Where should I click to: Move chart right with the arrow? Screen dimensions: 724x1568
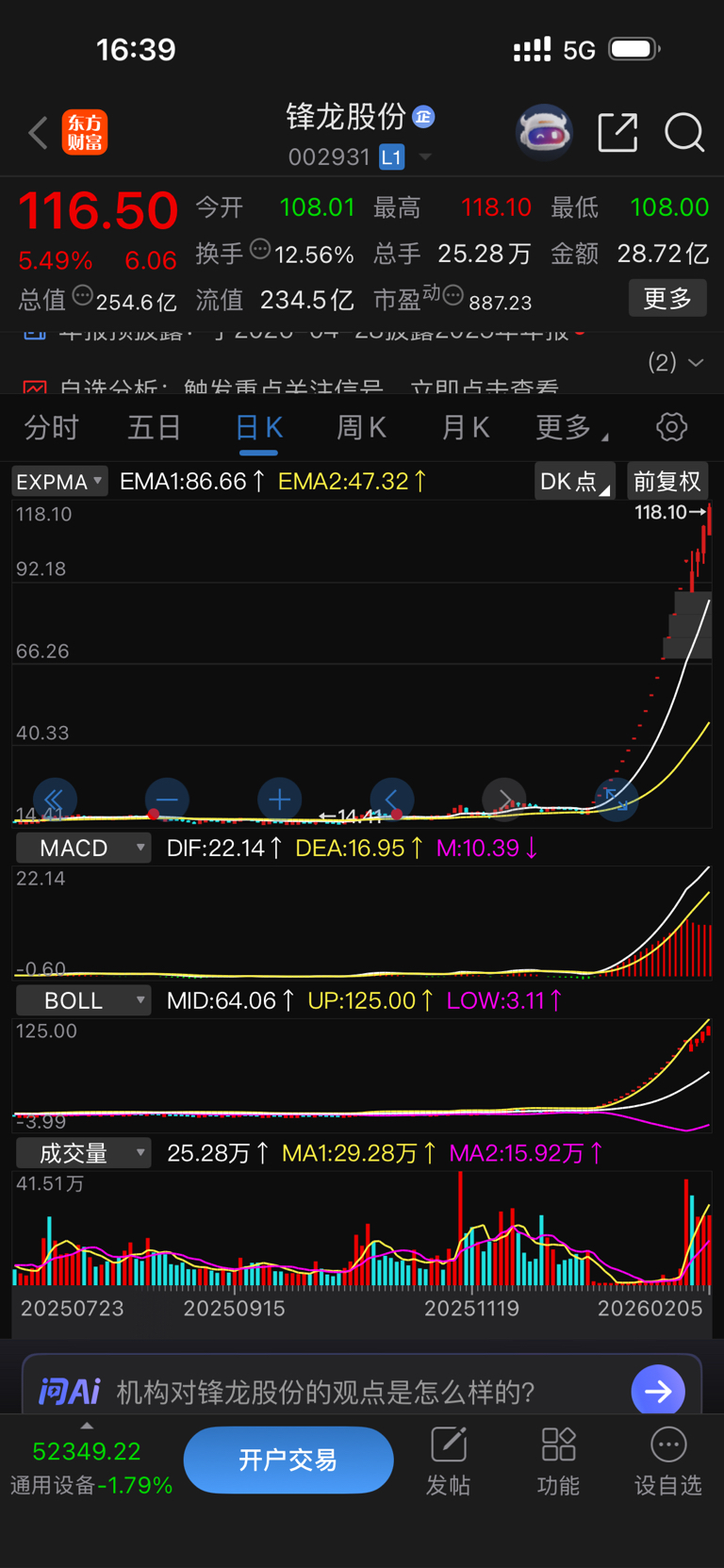[x=504, y=800]
